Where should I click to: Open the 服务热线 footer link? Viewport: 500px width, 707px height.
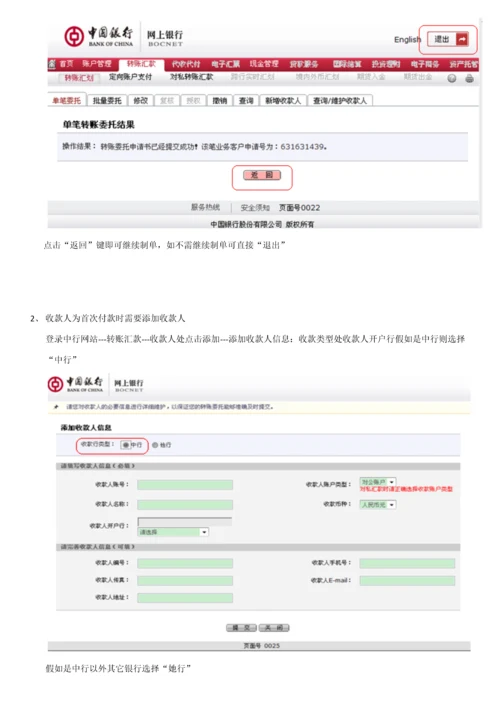coord(206,207)
